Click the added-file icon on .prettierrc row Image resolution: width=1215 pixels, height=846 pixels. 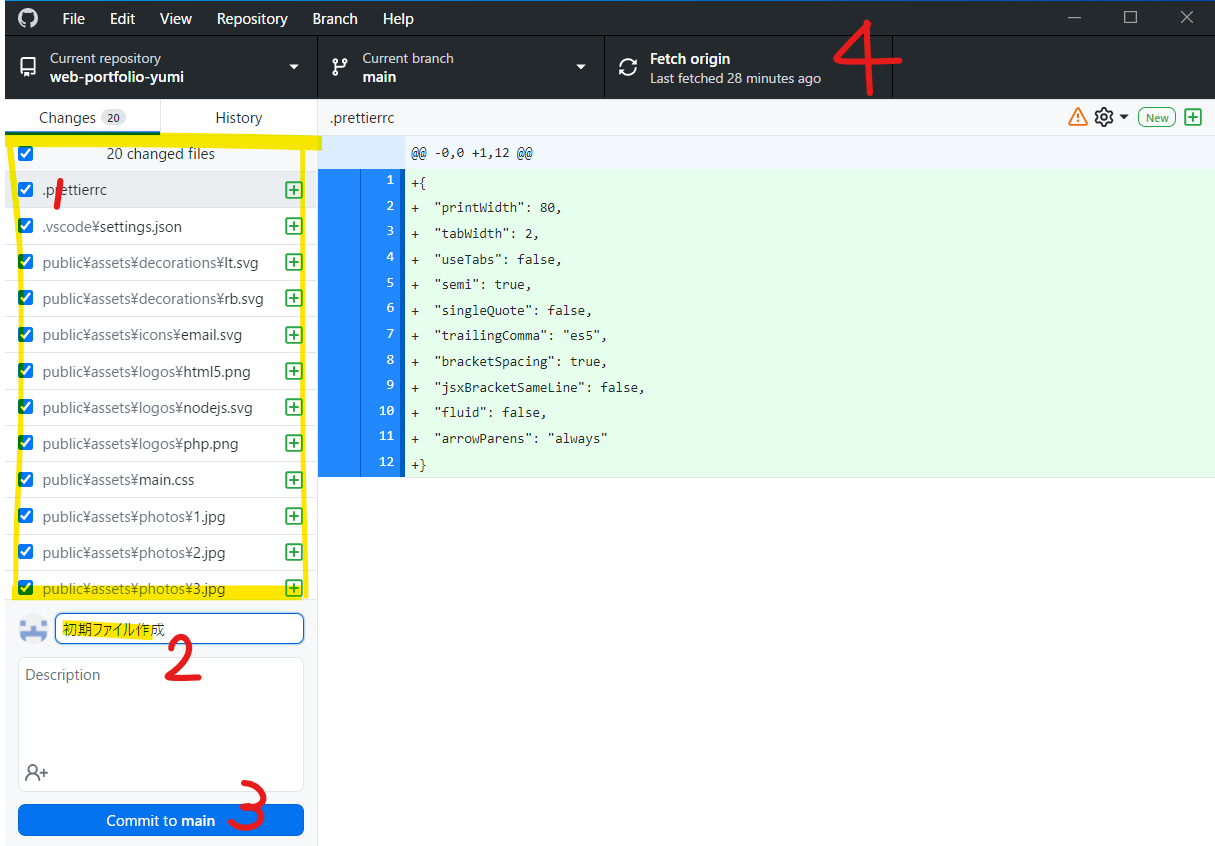pyautogui.click(x=294, y=190)
